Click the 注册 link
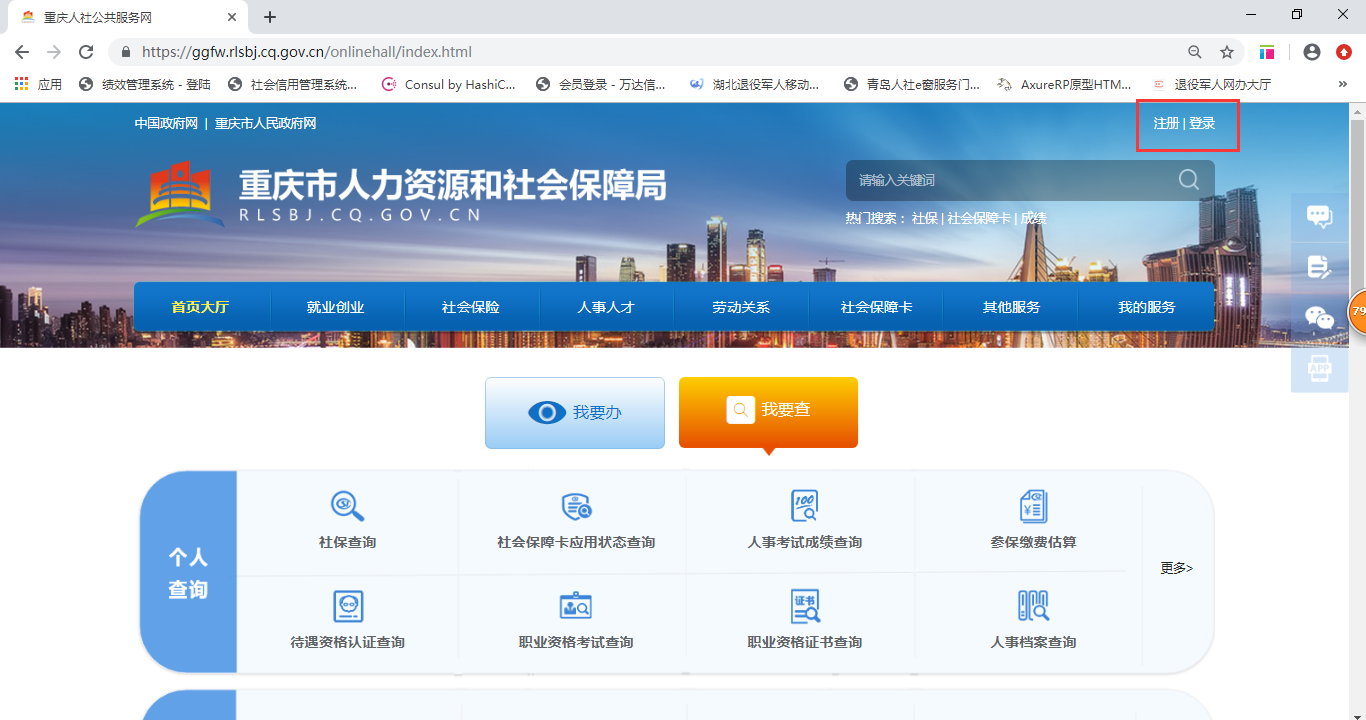This screenshot has height=720, width=1366. coord(1166,123)
